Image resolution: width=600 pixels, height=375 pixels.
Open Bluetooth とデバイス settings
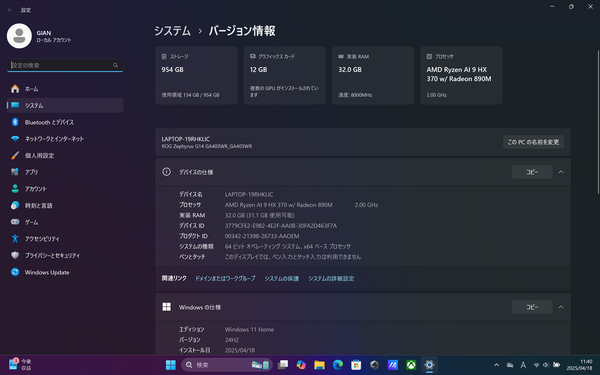tap(65, 122)
